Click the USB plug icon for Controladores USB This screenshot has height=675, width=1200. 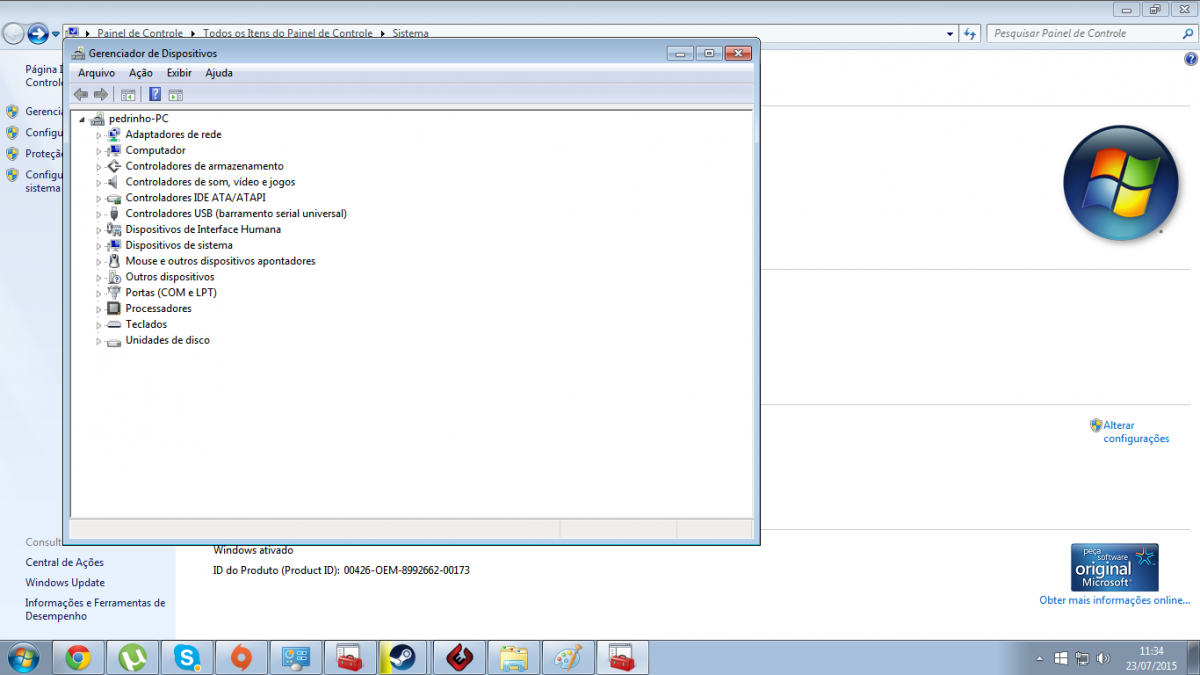pyautogui.click(x=114, y=213)
